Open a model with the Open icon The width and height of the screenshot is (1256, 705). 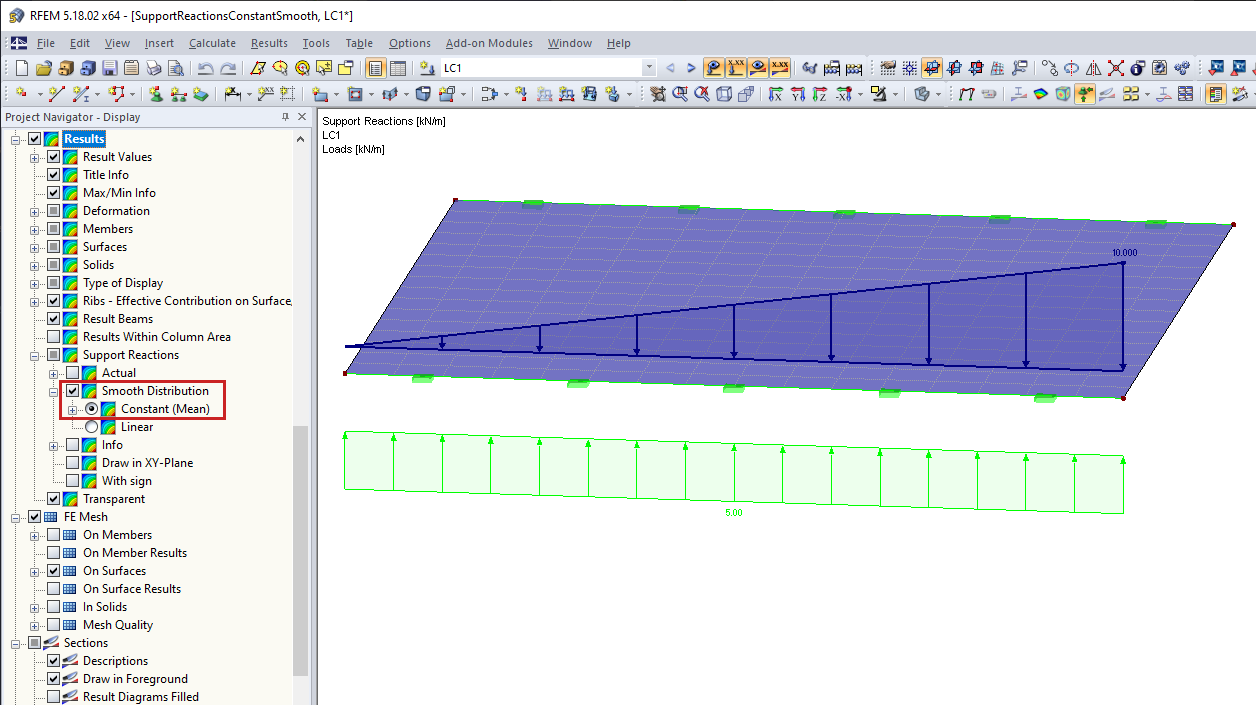[x=43, y=68]
